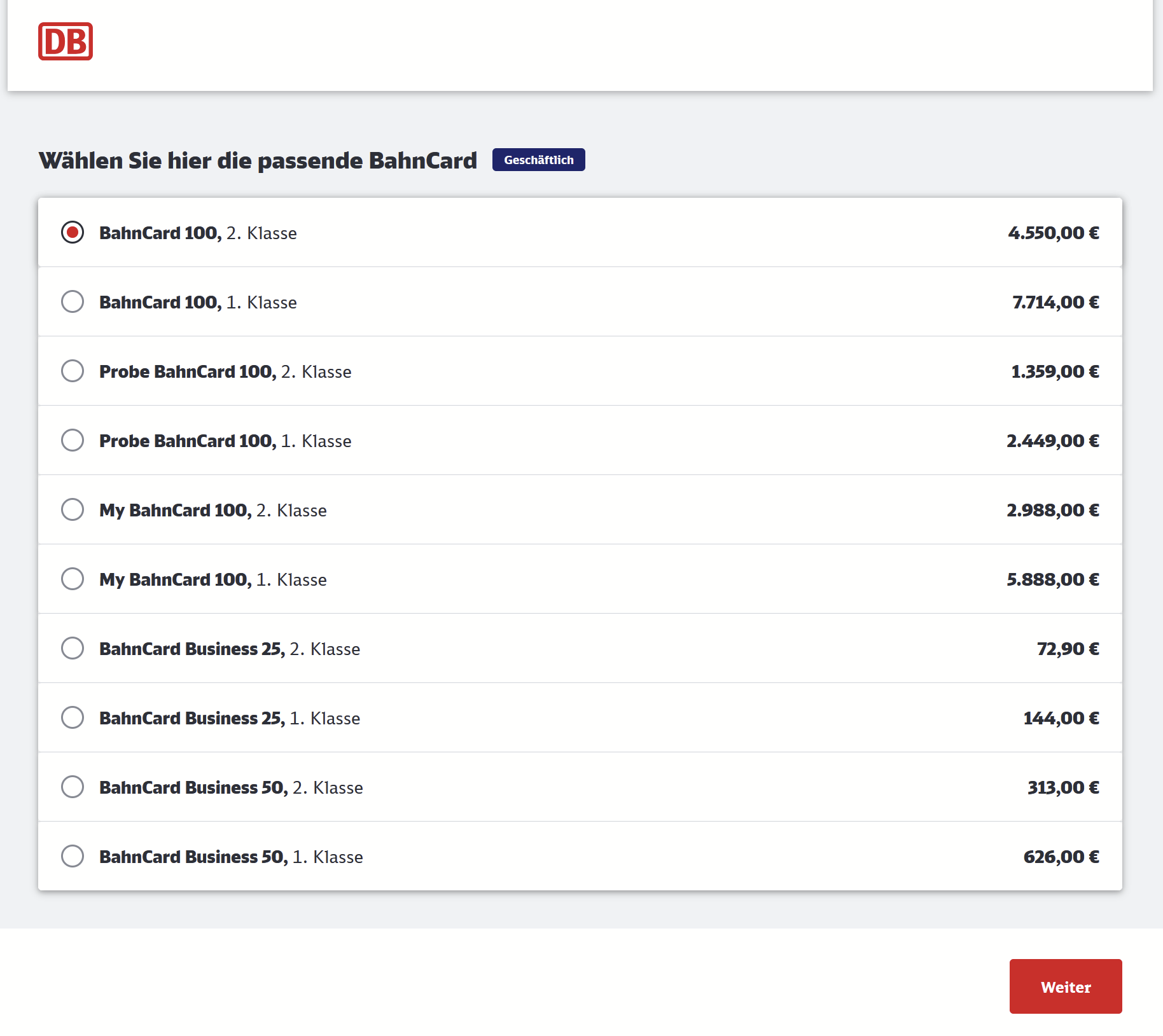Choose Probe BahnCard 100, 1. Klasse radio

point(73,440)
